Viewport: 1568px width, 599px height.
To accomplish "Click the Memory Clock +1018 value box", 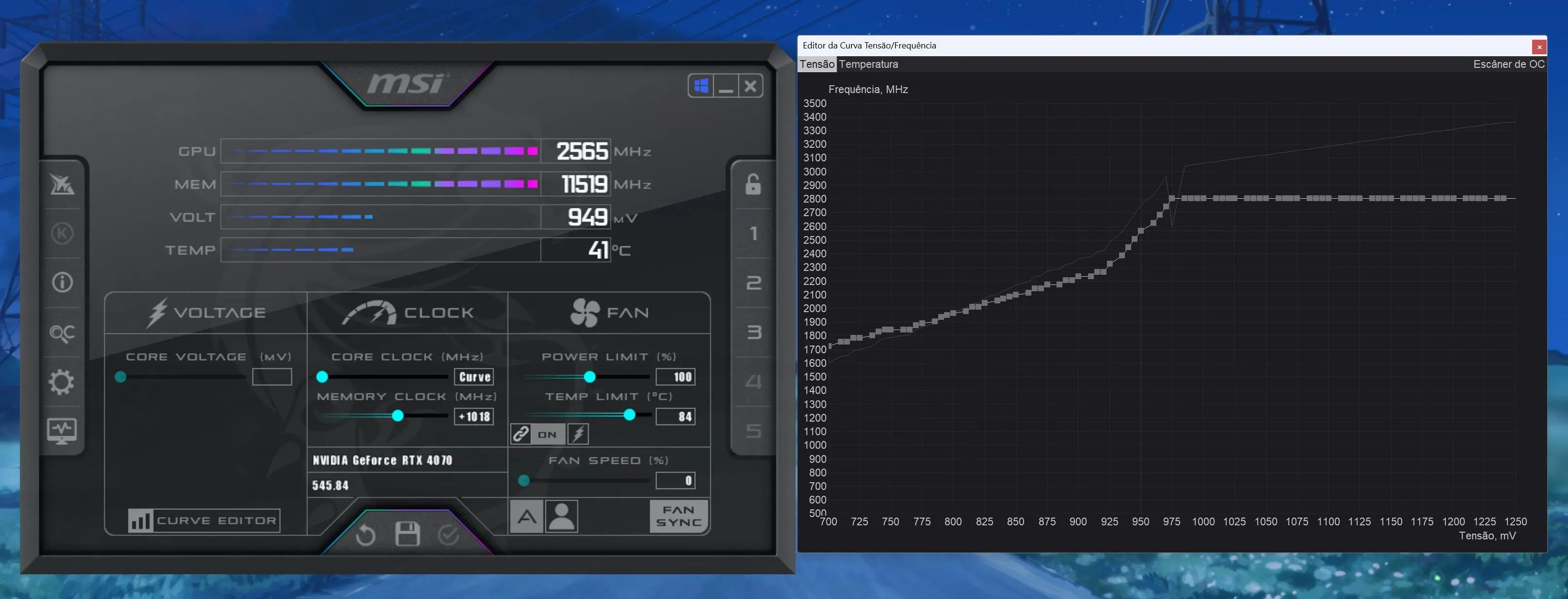I will click(474, 417).
